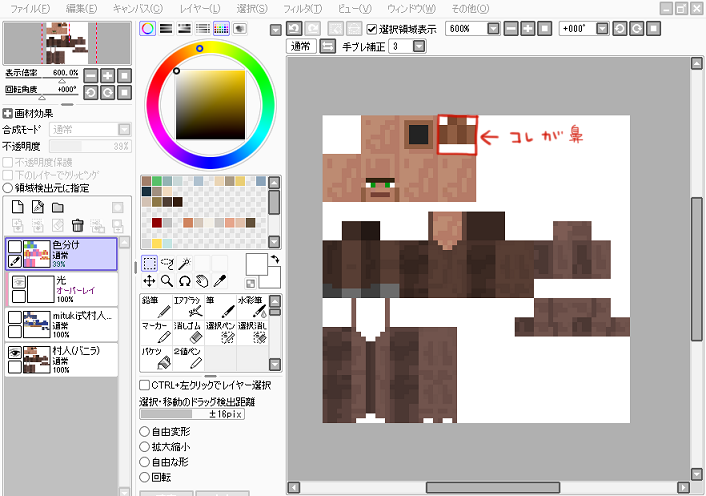706x496 pixels.
Task: Choose the 消しゴム eraser tool
Action: pos(188,333)
